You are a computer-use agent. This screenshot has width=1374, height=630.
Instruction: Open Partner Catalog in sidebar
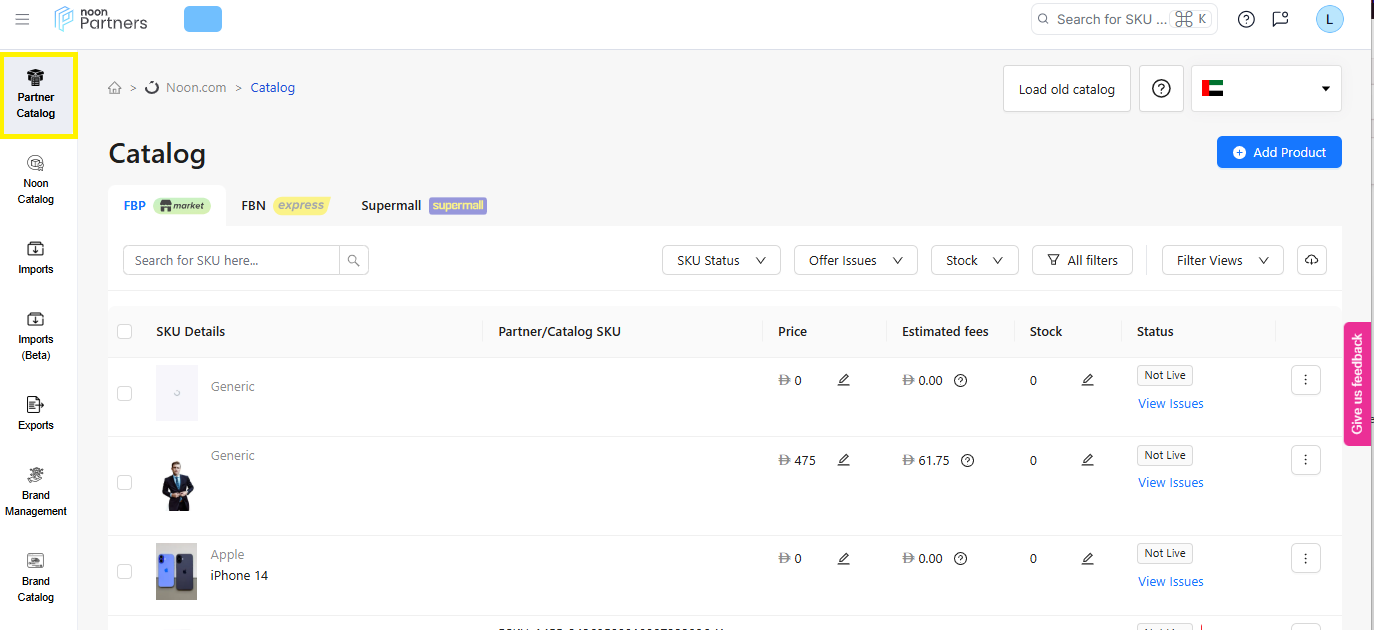tap(36, 95)
